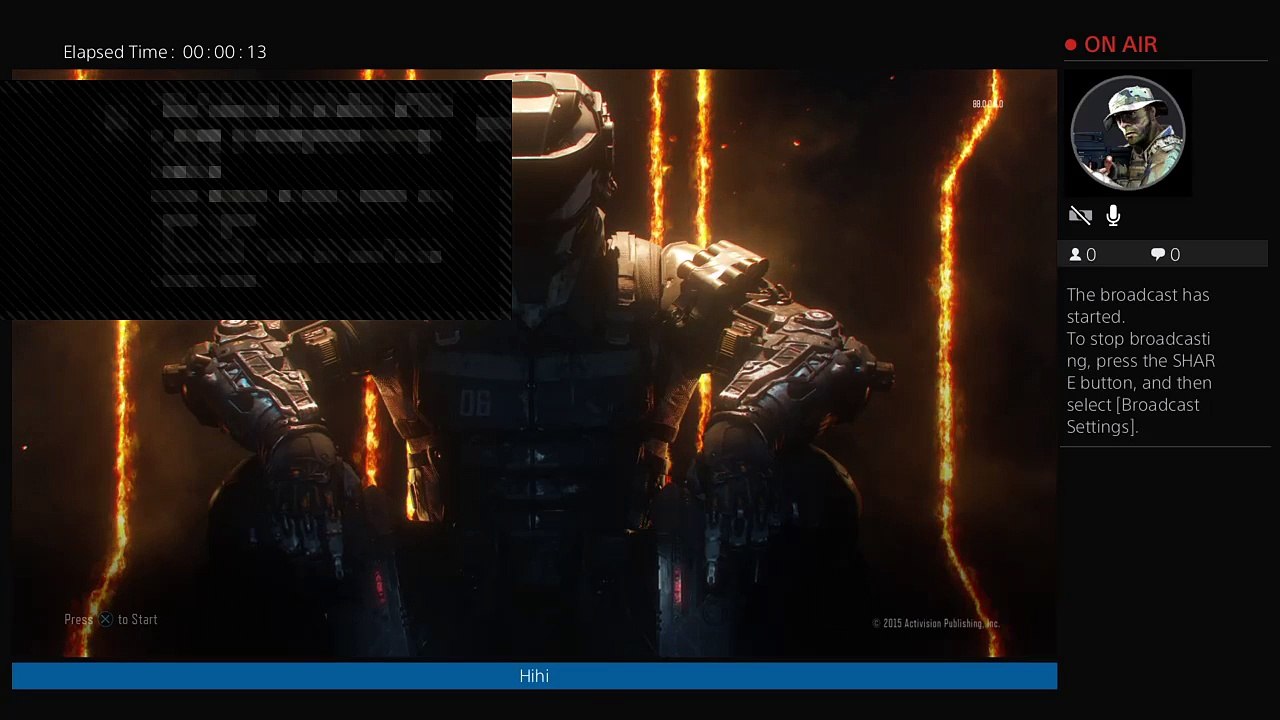The width and height of the screenshot is (1280, 720).
Task: Select the Elapsed Time readout
Action: 165,52
